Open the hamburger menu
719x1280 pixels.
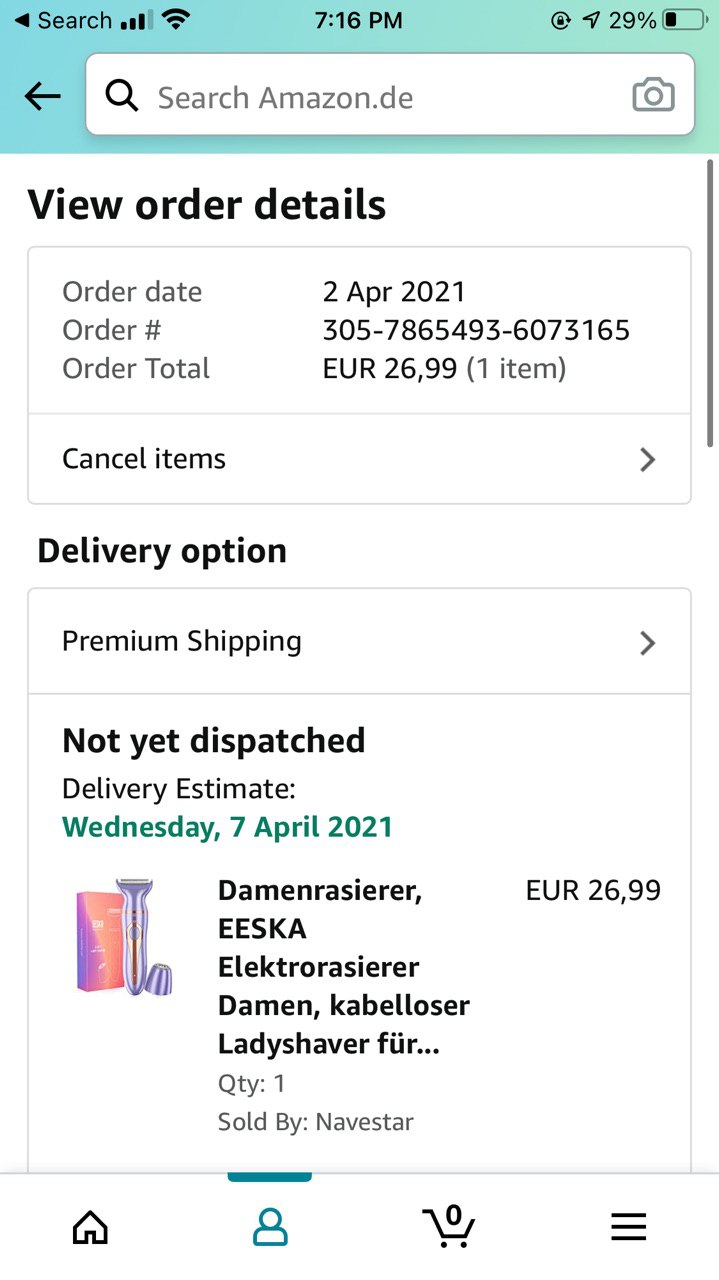(628, 1226)
